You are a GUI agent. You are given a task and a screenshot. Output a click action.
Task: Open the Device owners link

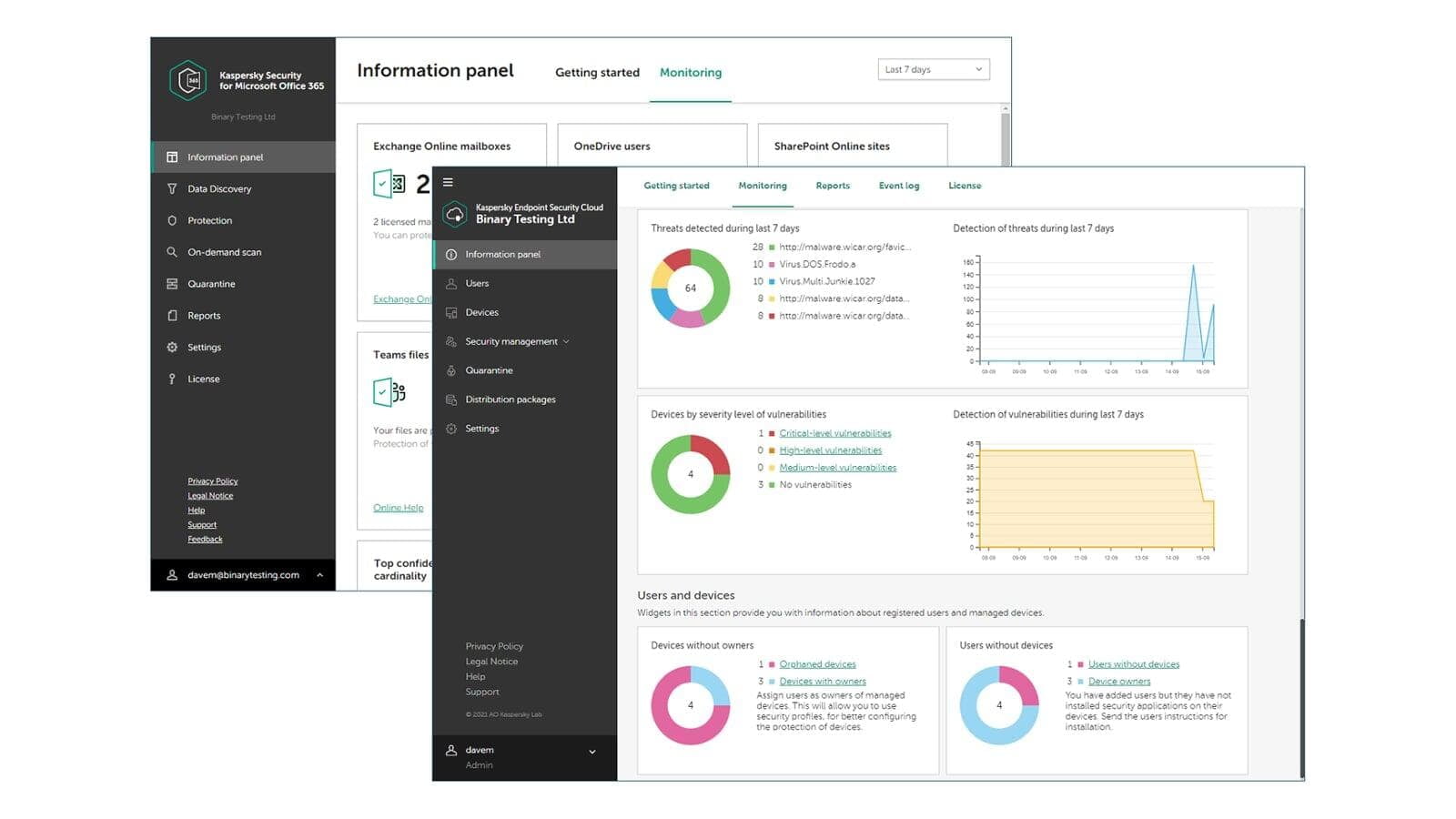pyautogui.click(x=1119, y=682)
